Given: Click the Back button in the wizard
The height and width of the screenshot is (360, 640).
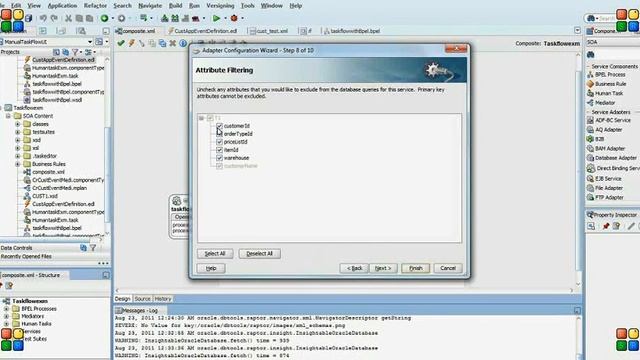Looking at the screenshot, I should (x=354, y=269).
